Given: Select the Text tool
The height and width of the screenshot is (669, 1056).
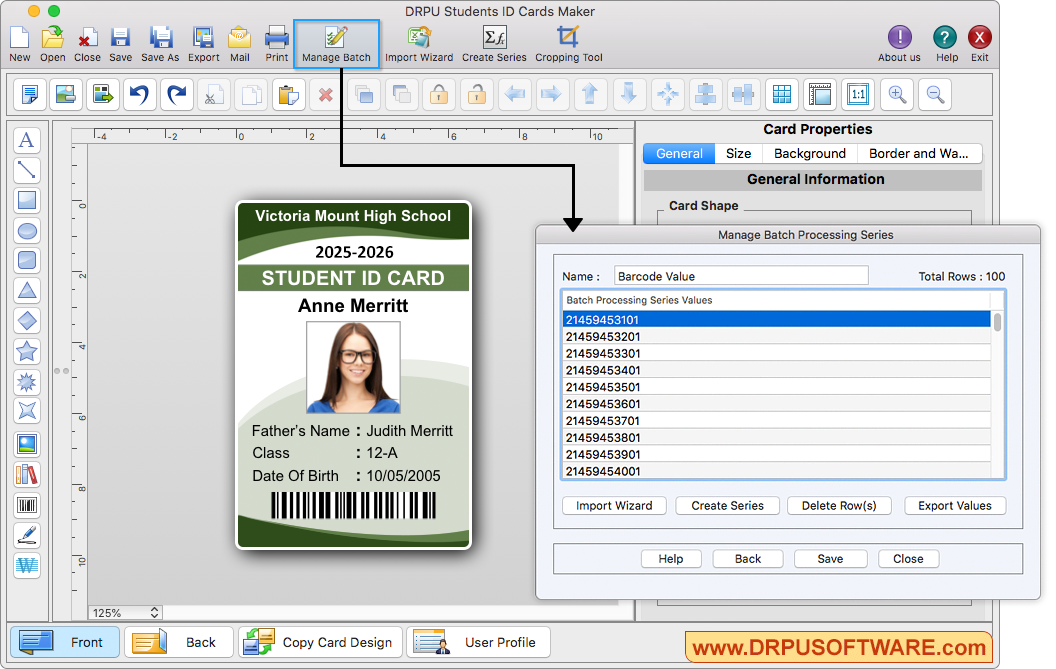Looking at the screenshot, I should pos(27,140).
